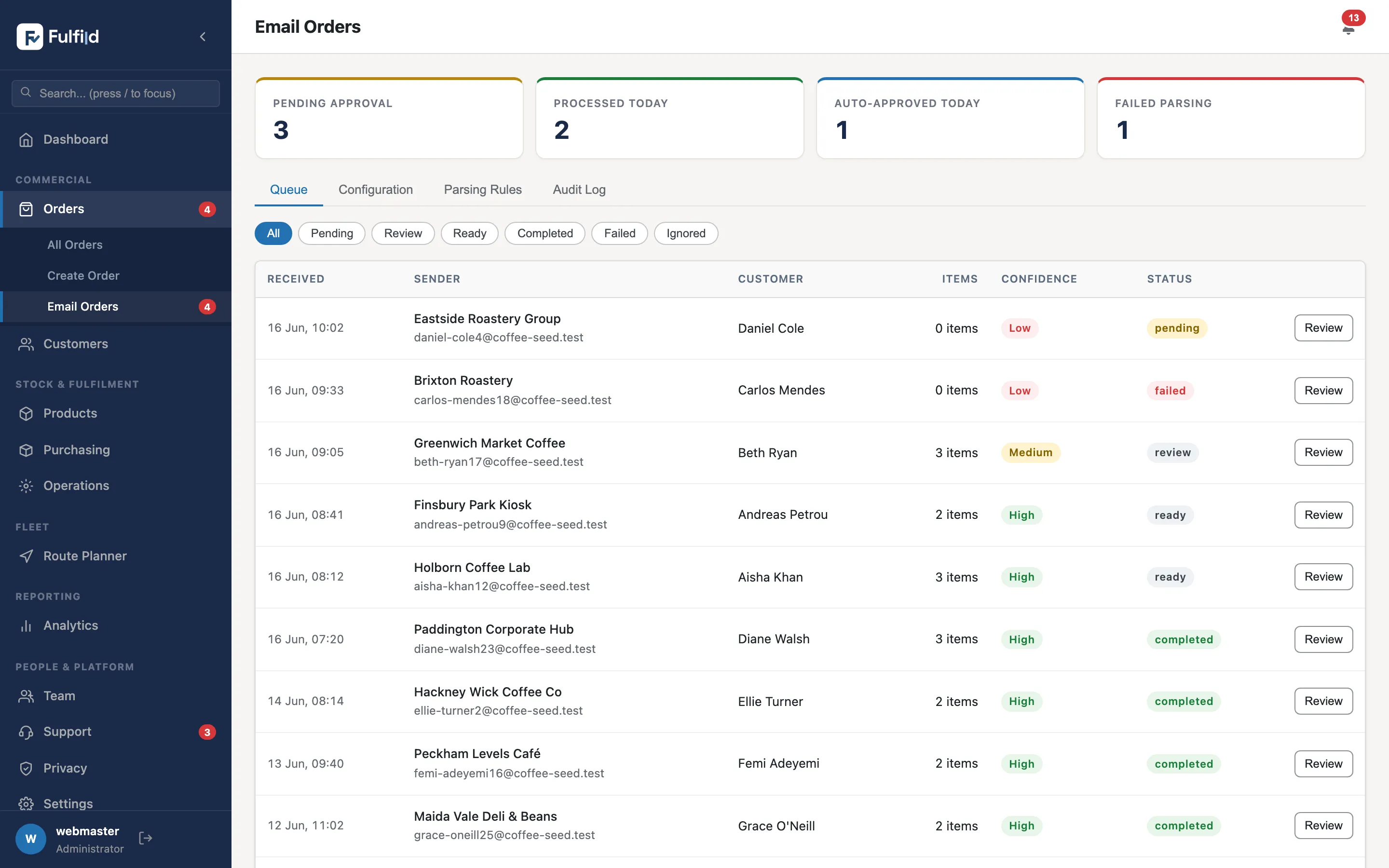Image resolution: width=1389 pixels, height=868 pixels.
Task: Click the red 4 badge on Orders
Action: tap(207, 209)
